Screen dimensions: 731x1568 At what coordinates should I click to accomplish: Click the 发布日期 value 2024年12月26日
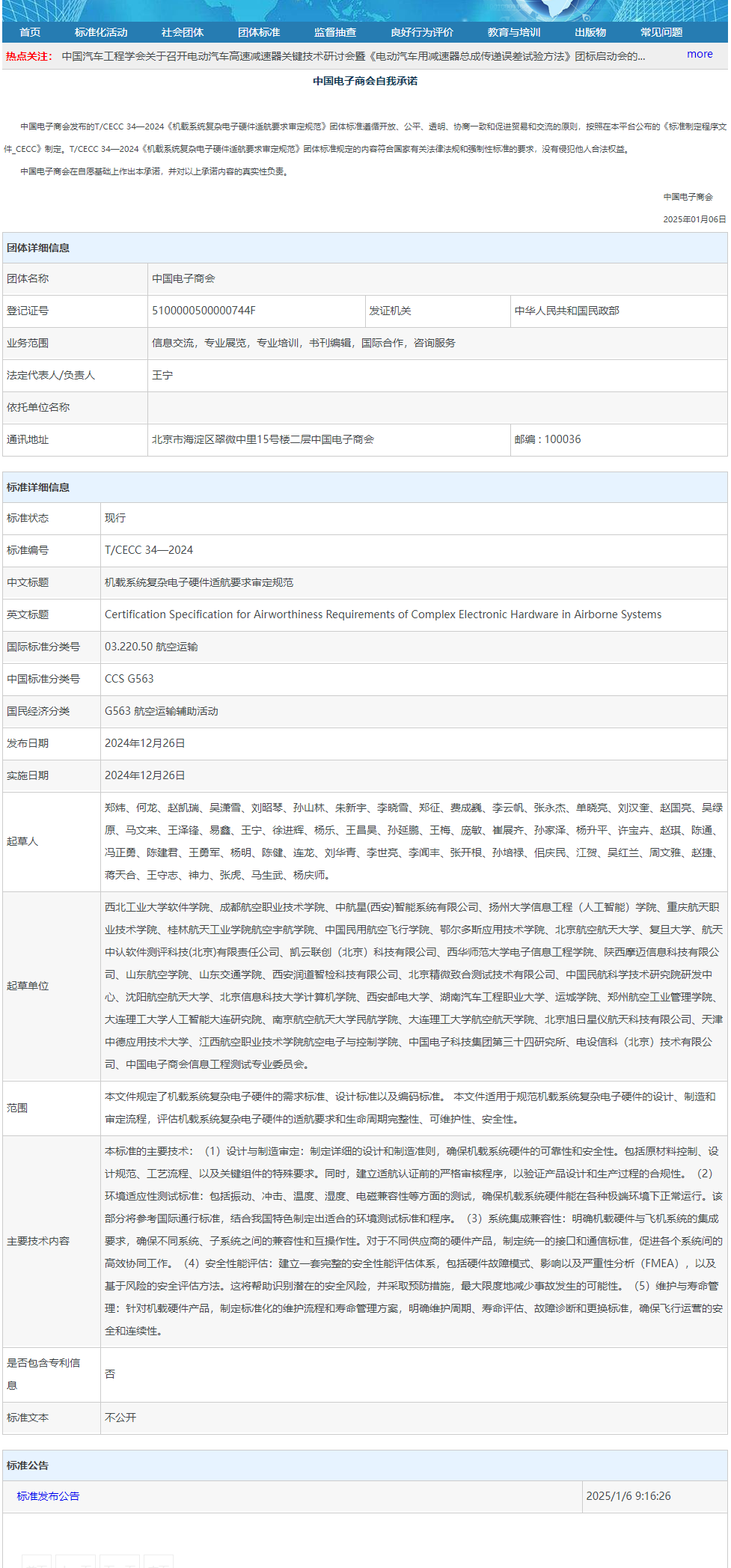[144, 743]
